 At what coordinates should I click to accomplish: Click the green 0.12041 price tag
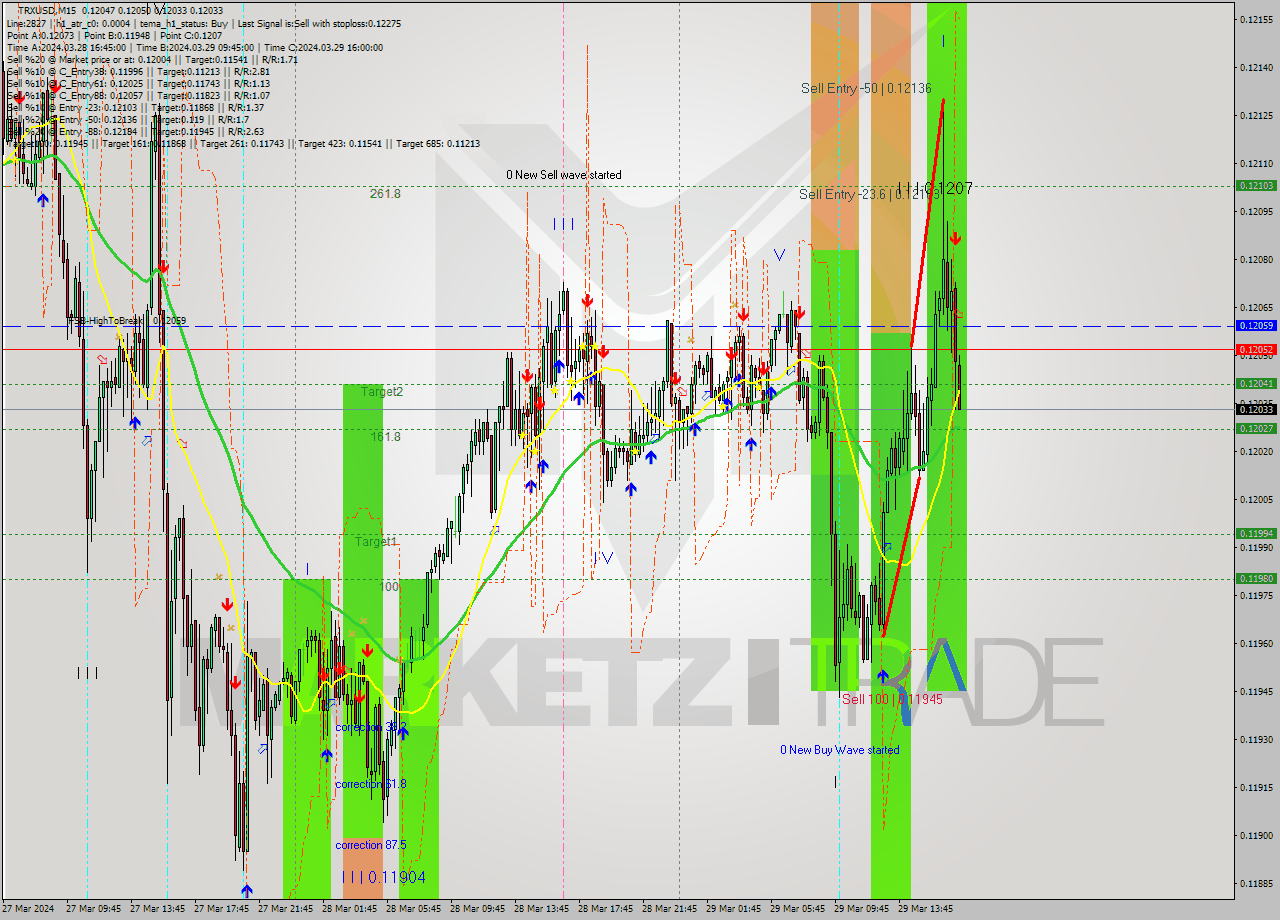(1256, 384)
